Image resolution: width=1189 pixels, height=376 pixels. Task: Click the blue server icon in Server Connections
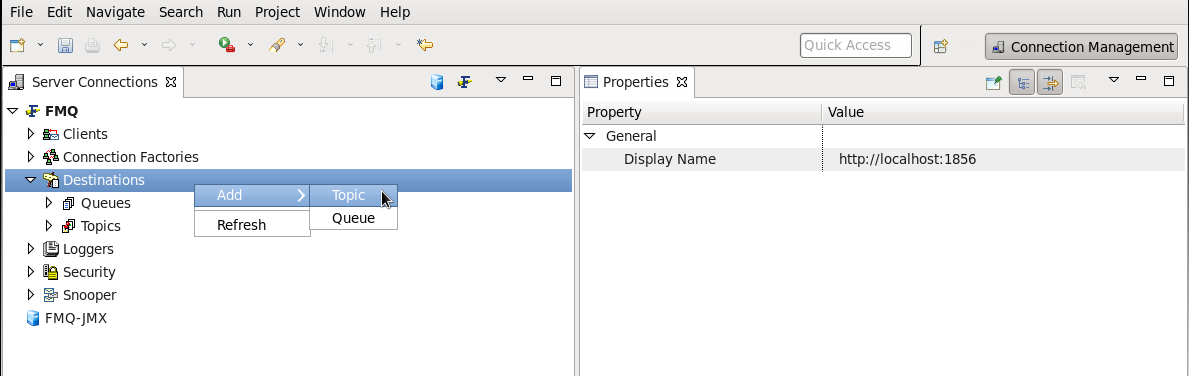tap(437, 82)
